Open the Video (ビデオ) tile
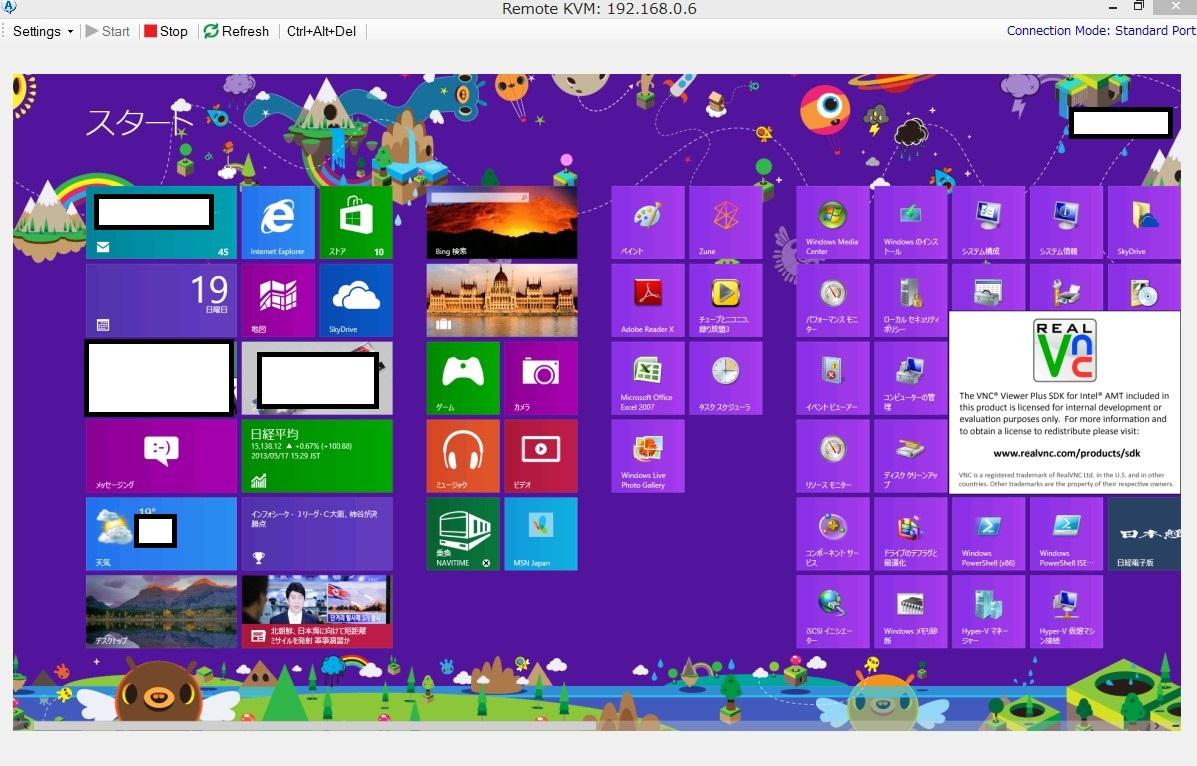The height and width of the screenshot is (766, 1197). coord(540,456)
